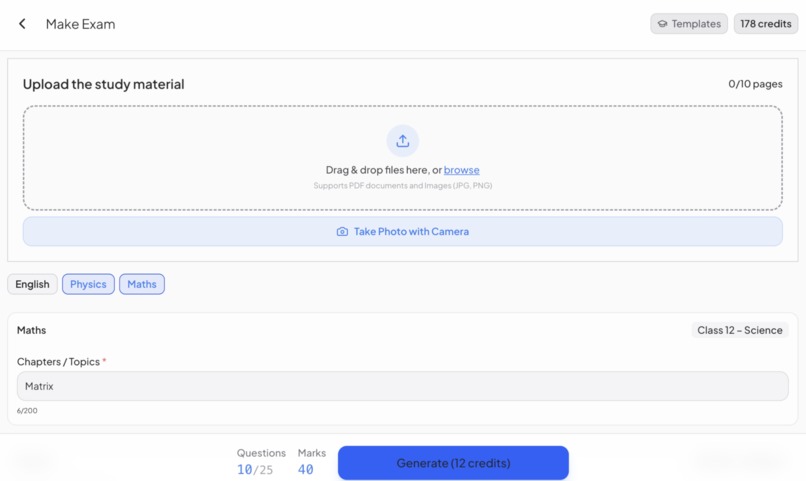View the 178 credits balance

pyautogui.click(x=765, y=24)
